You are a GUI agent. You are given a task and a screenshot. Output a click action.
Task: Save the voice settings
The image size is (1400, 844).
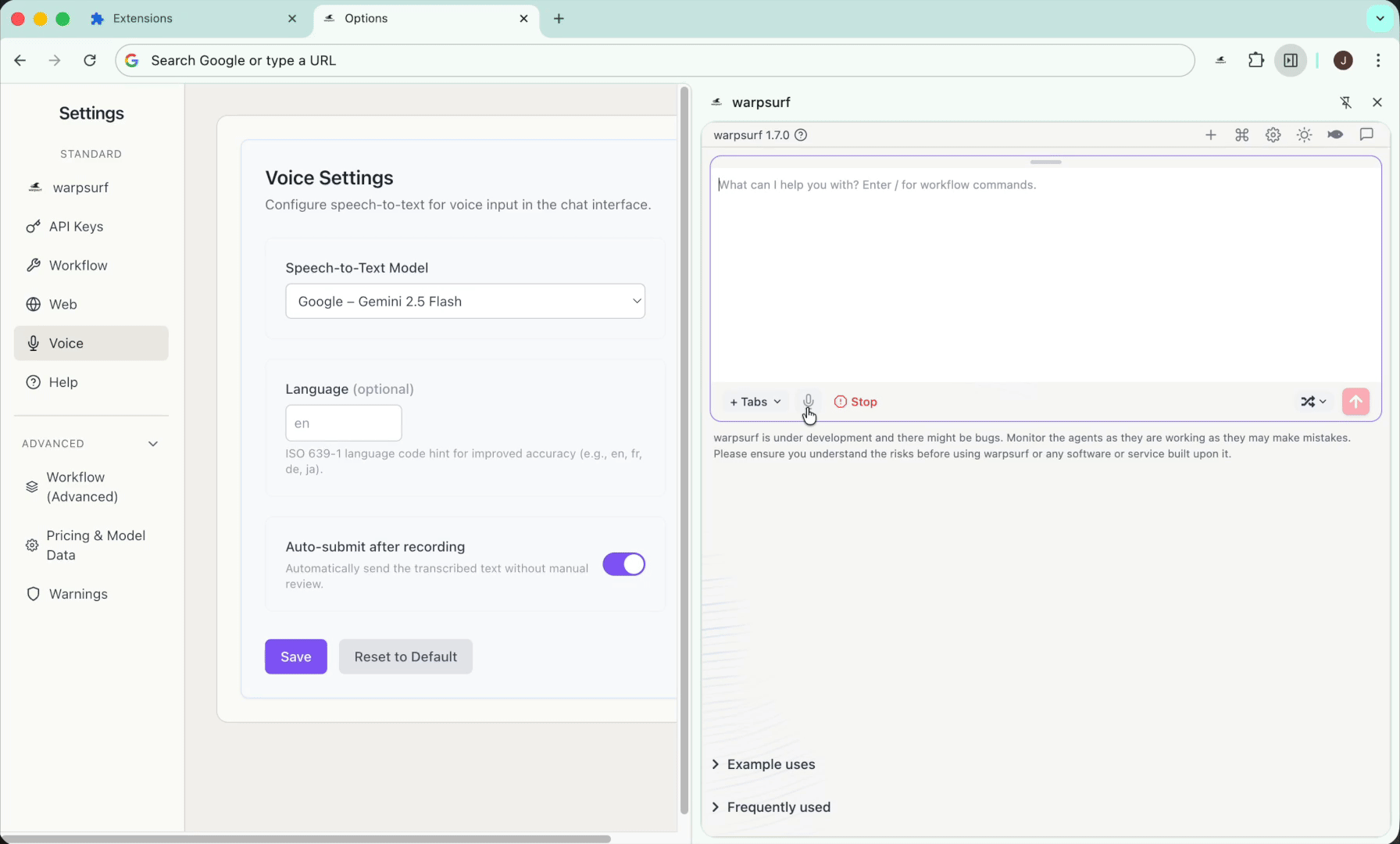coord(295,656)
